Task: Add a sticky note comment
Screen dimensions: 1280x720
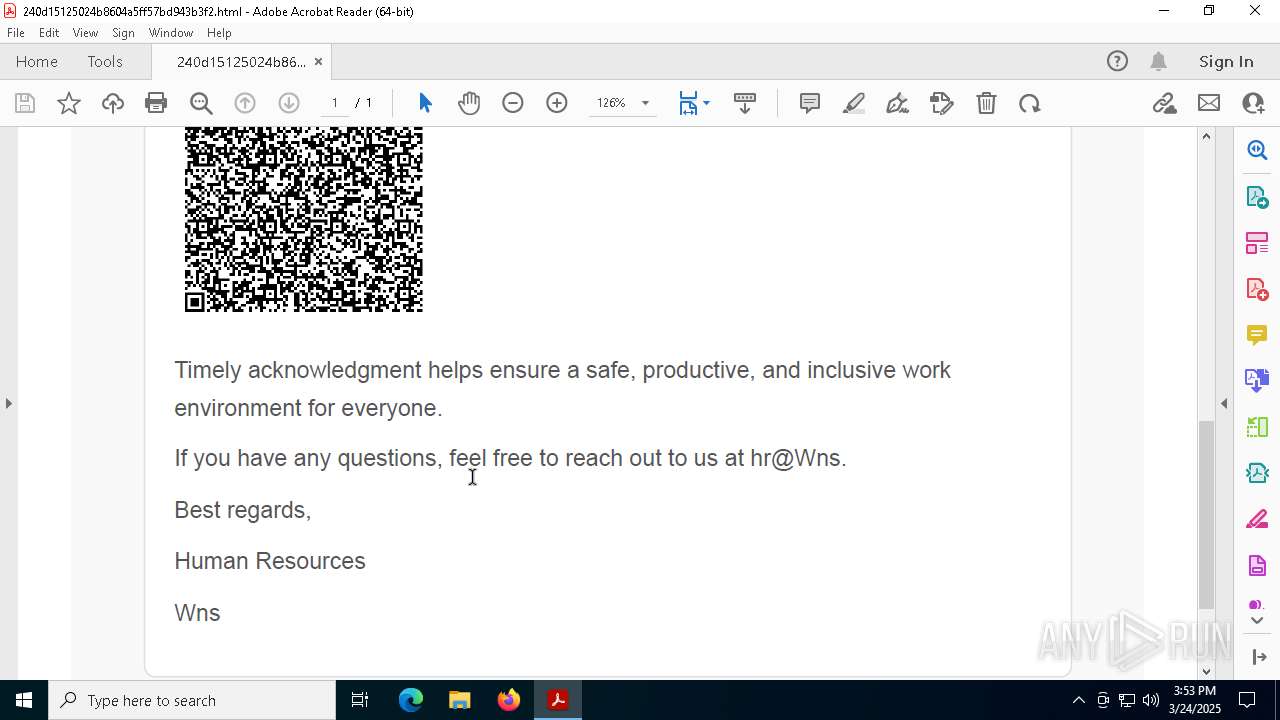Action: click(x=810, y=103)
